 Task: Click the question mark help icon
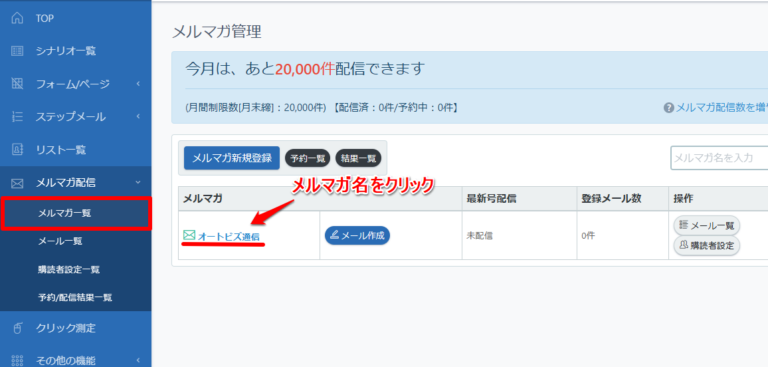click(x=669, y=107)
